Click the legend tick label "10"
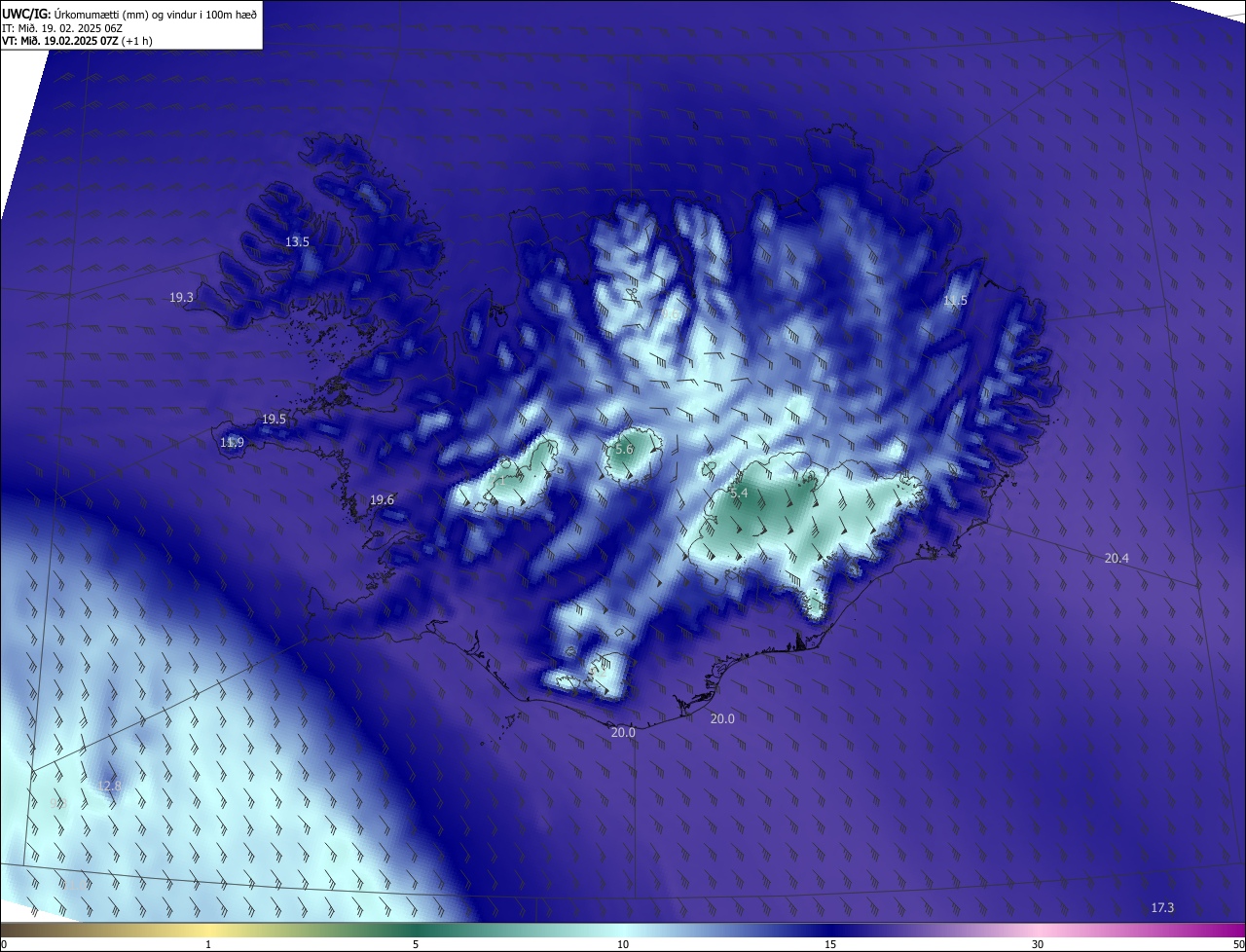Image resolution: width=1246 pixels, height=952 pixels. pyautogui.click(x=623, y=944)
